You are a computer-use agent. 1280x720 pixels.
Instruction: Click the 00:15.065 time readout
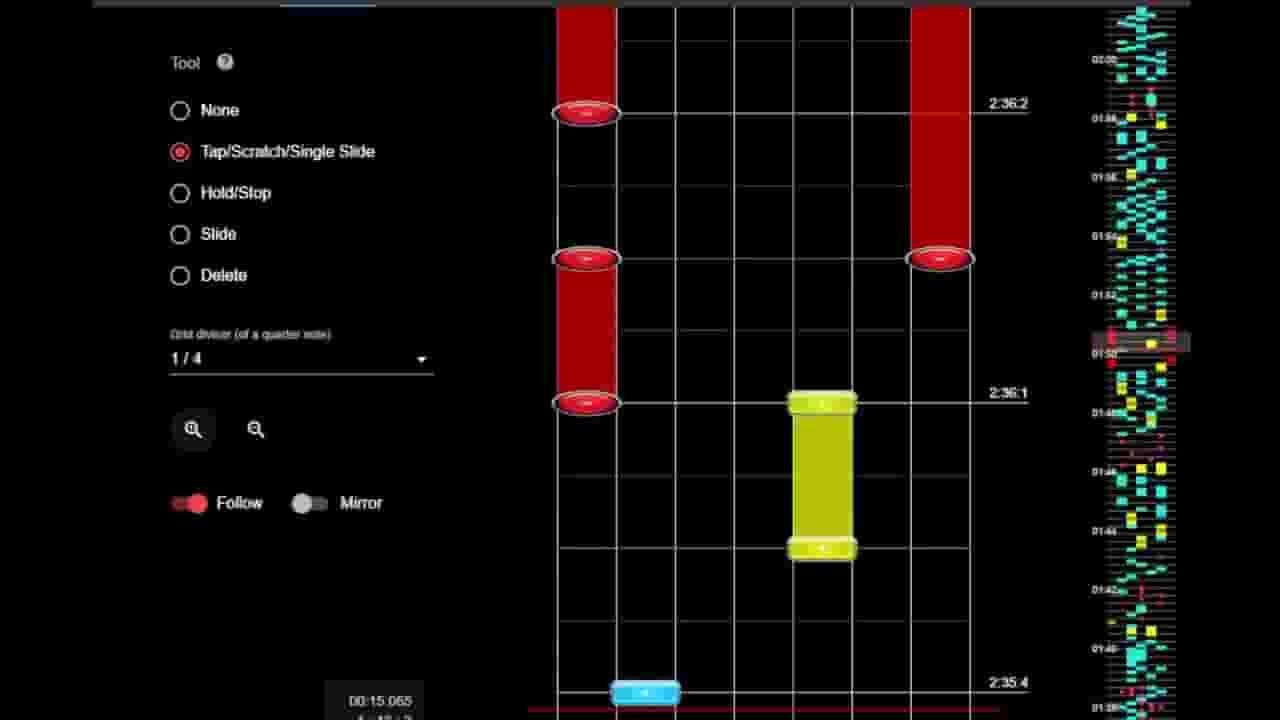click(x=380, y=701)
